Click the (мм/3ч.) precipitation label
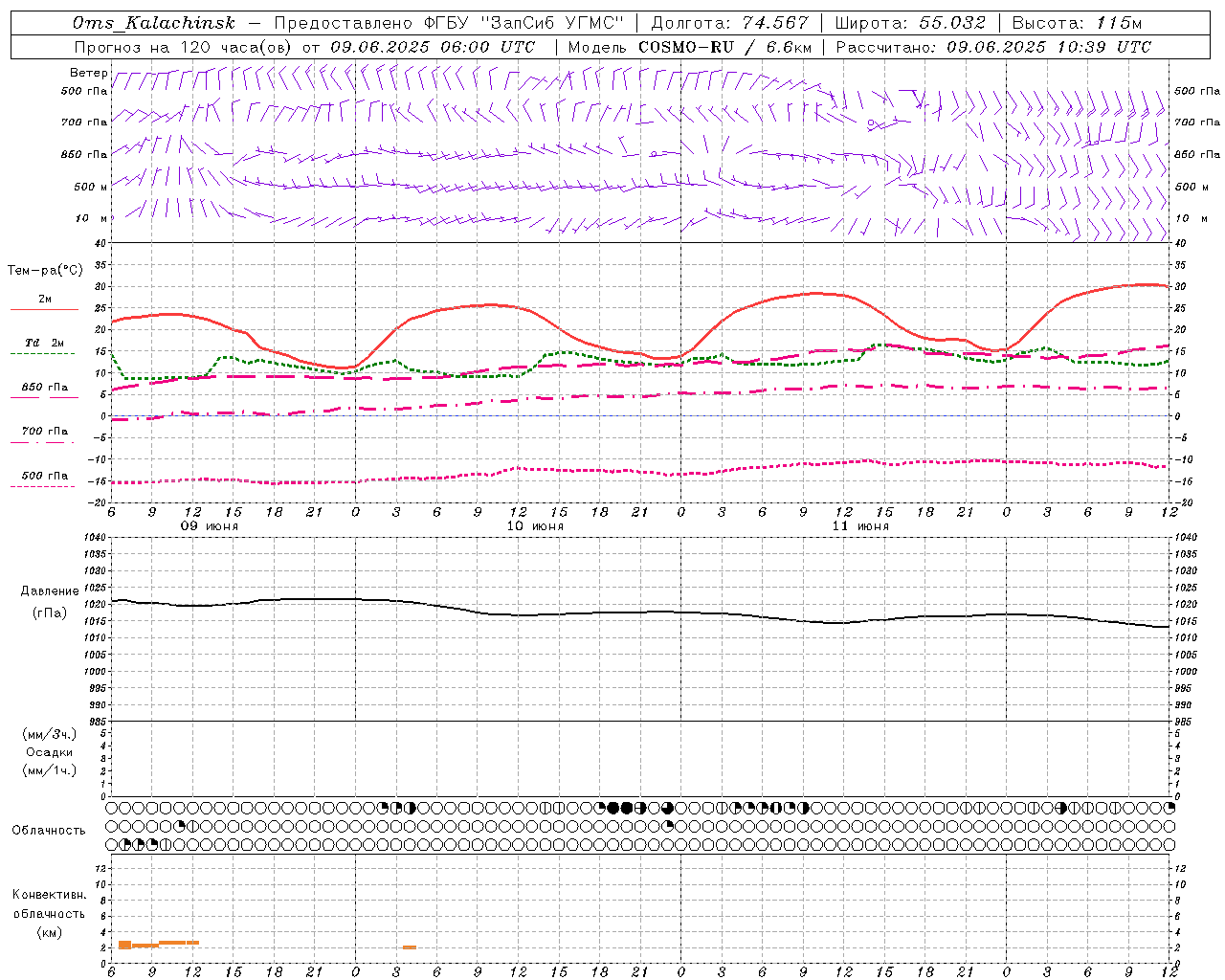Screen dimensions: 1225x980 click(50, 734)
